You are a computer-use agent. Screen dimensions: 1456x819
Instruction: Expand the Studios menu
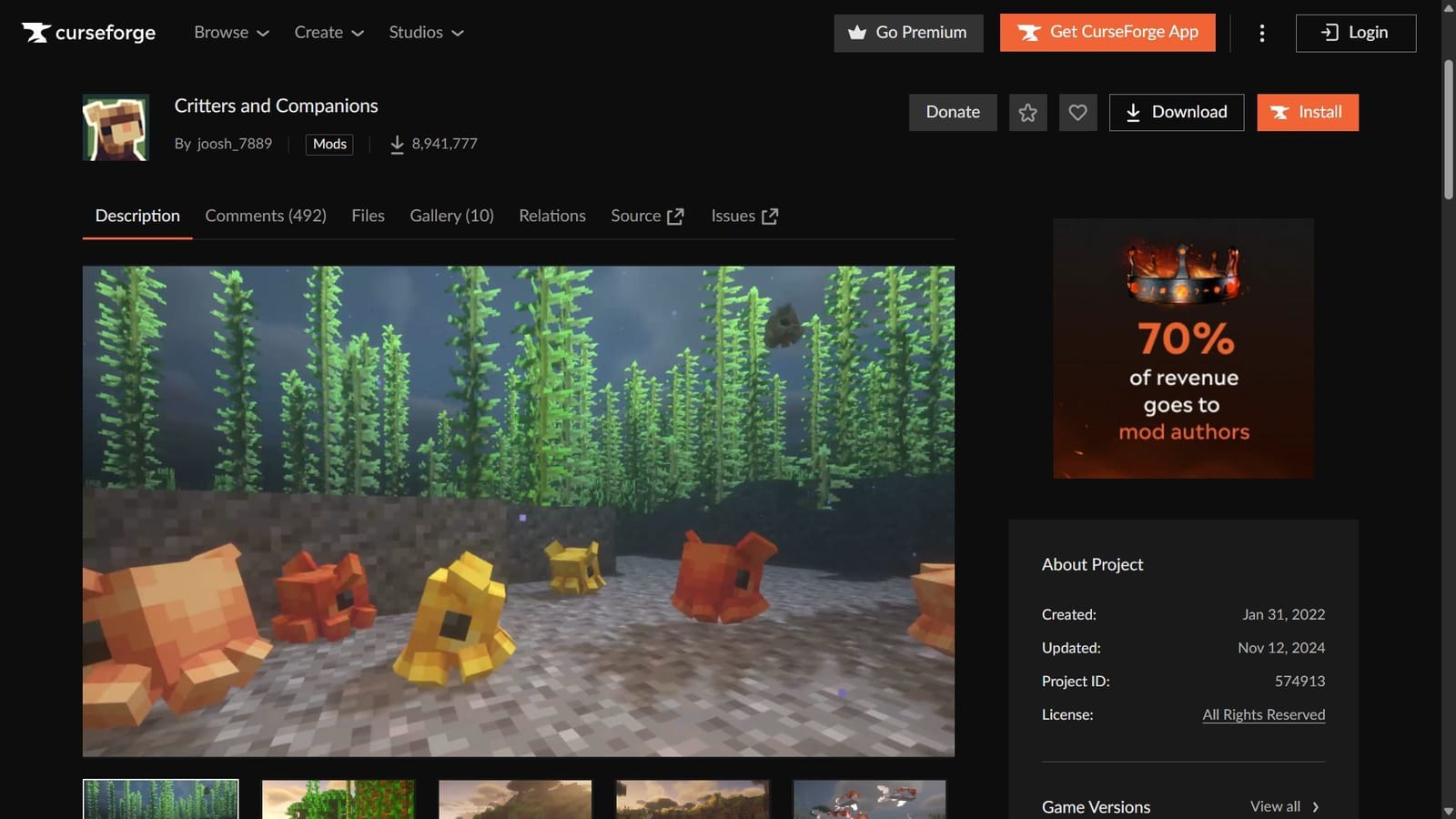tap(425, 32)
